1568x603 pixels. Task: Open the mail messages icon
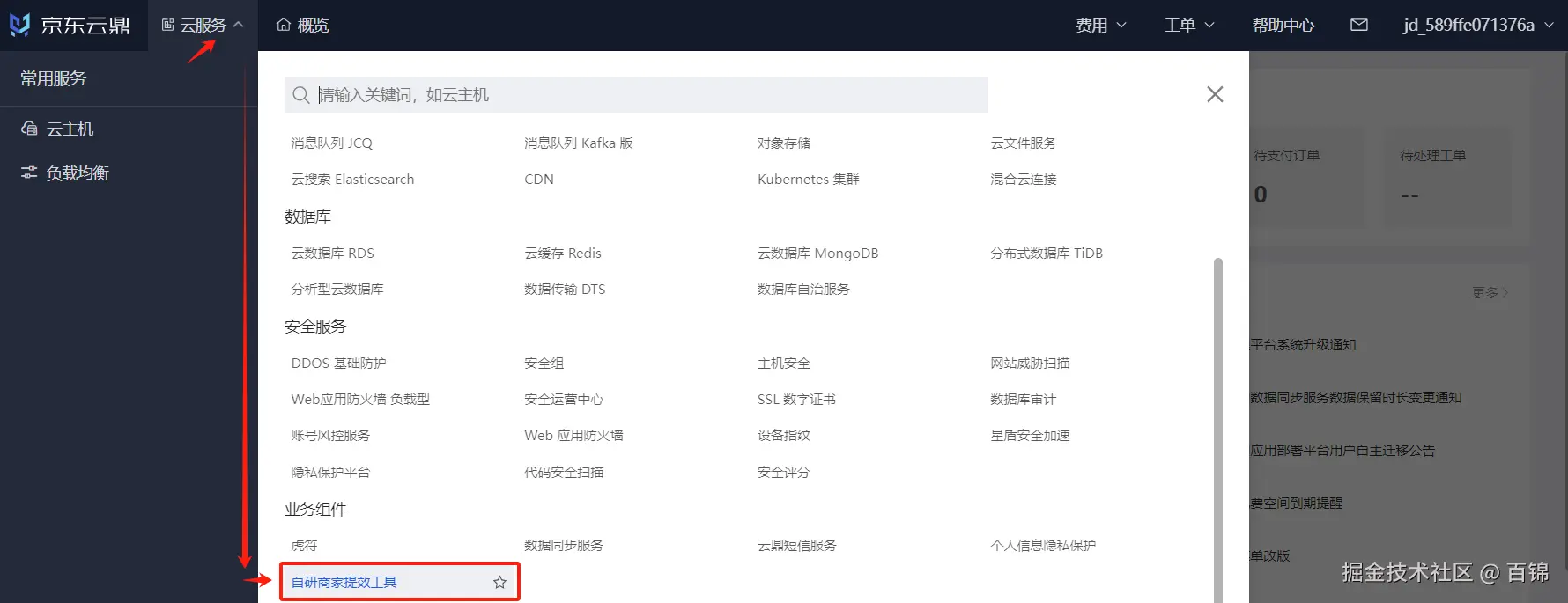(x=1359, y=25)
